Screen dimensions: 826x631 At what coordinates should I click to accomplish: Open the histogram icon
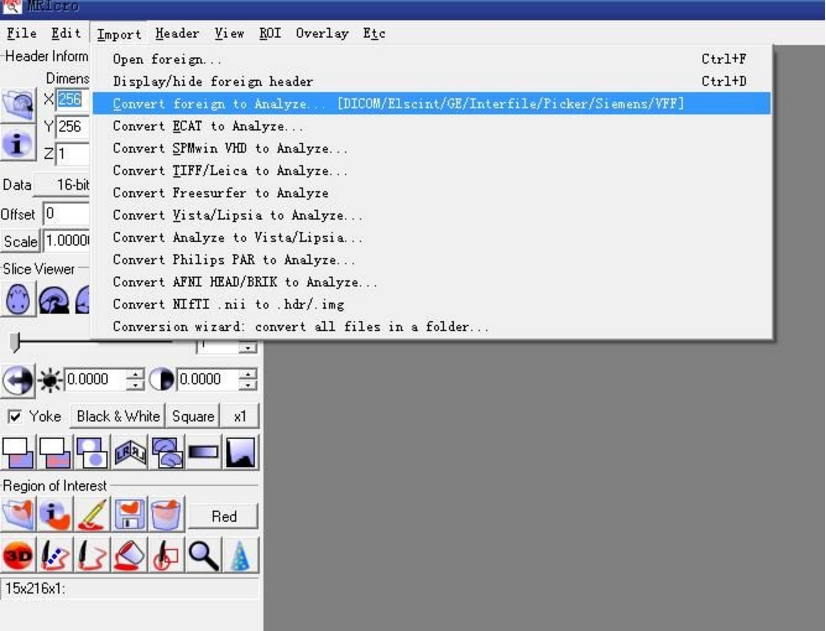241,452
